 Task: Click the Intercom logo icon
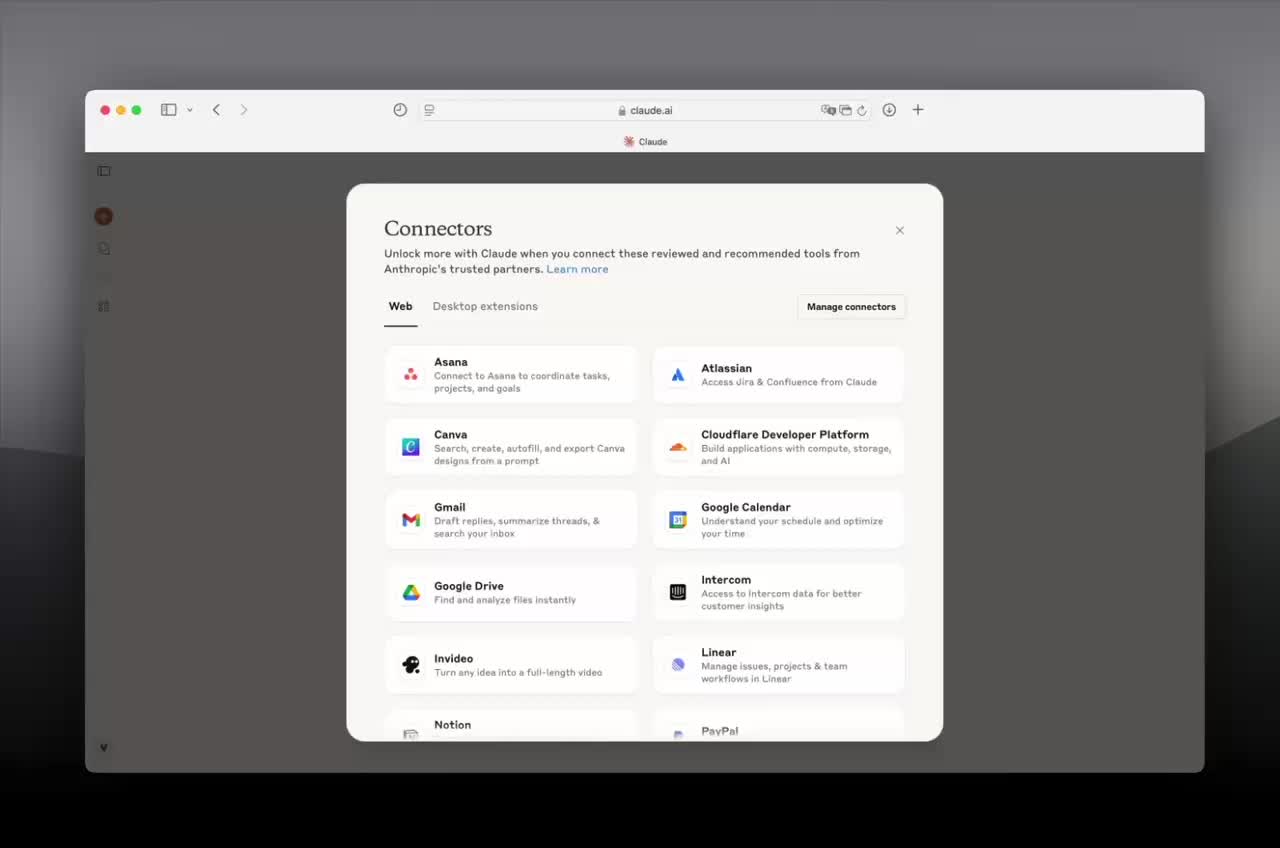678,592
